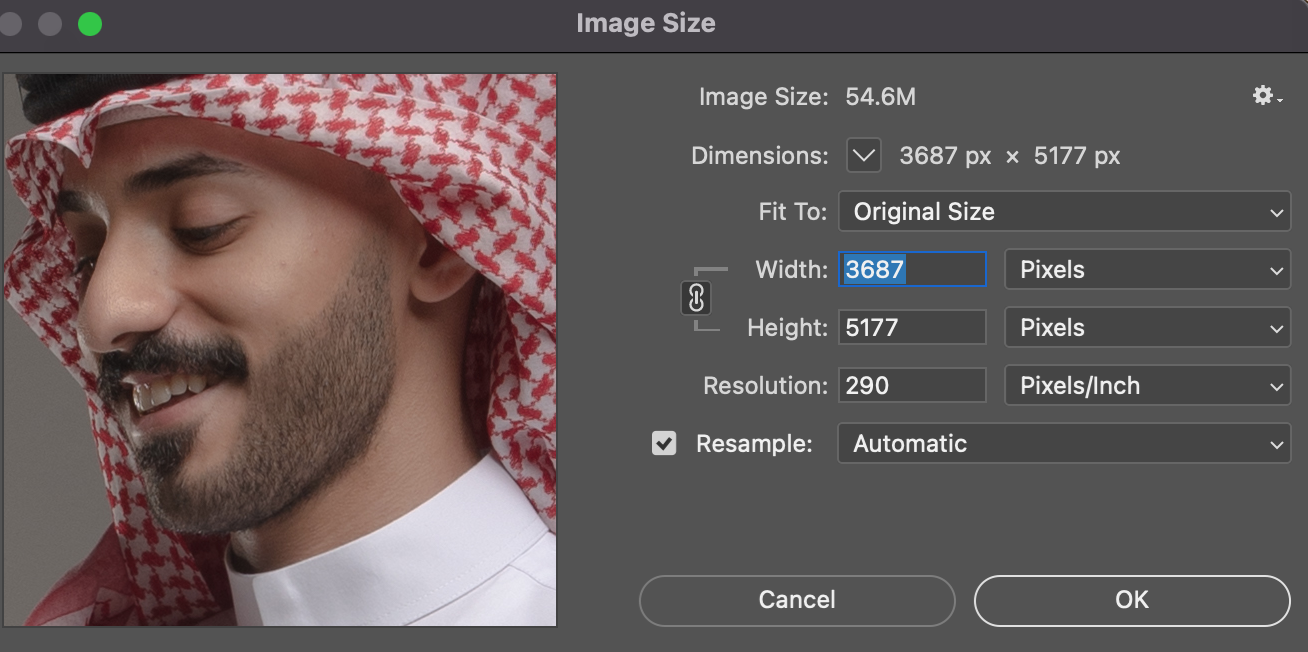Click the green zoom window button
The image size is (1308, 652).
click(x=90, y=23)
